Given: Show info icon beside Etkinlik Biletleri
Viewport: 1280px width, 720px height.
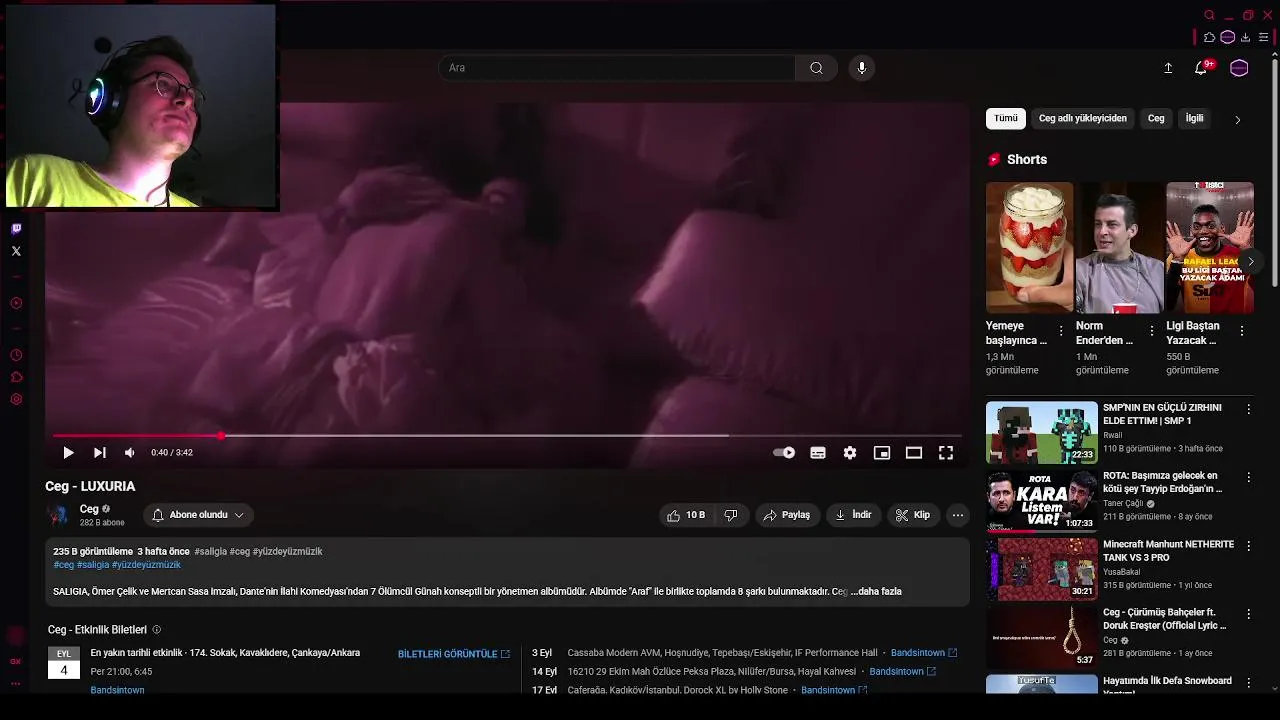Looking at the screenshot, I should tap(156, 630).
